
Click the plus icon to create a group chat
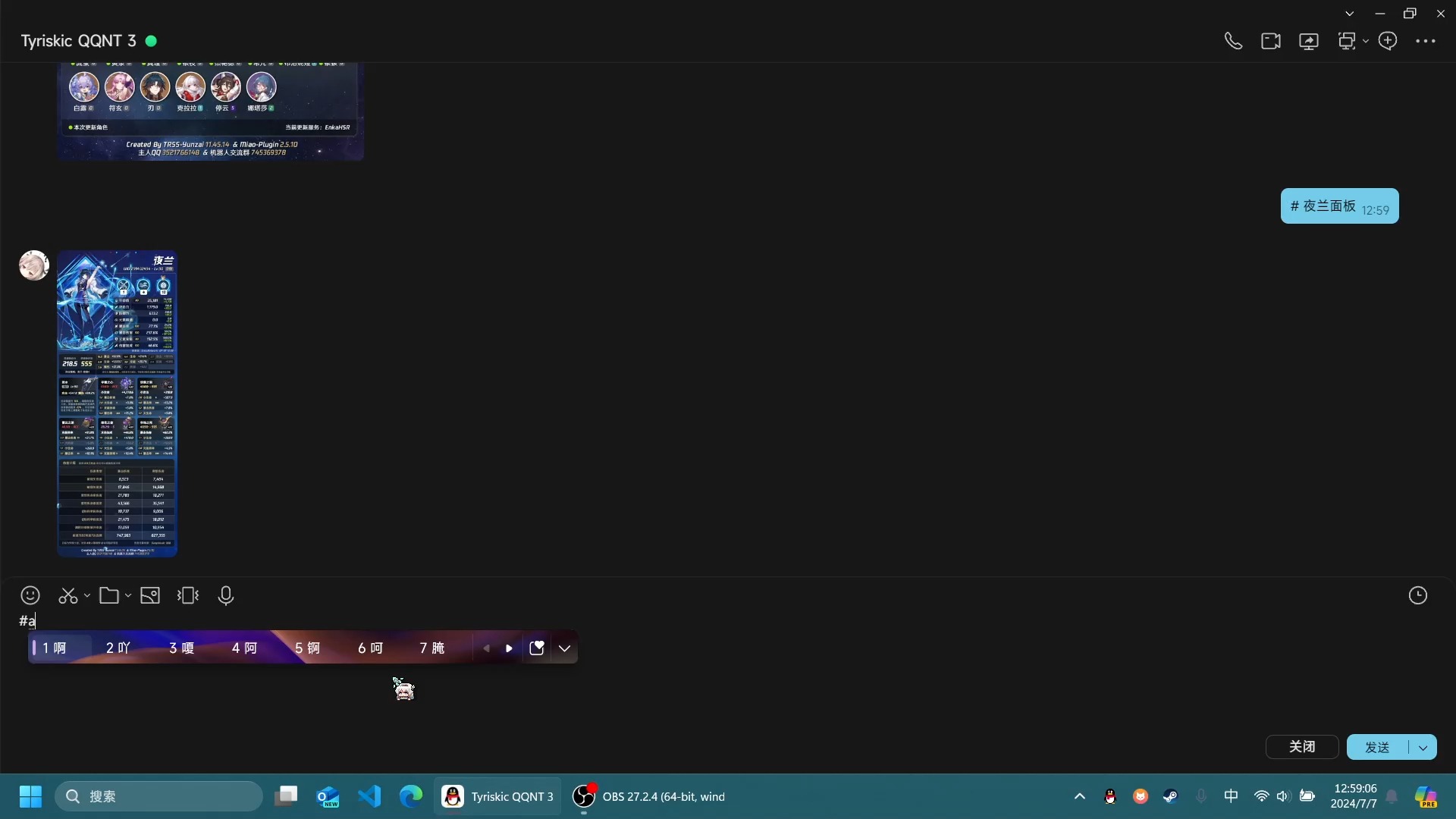(1388, 41)
